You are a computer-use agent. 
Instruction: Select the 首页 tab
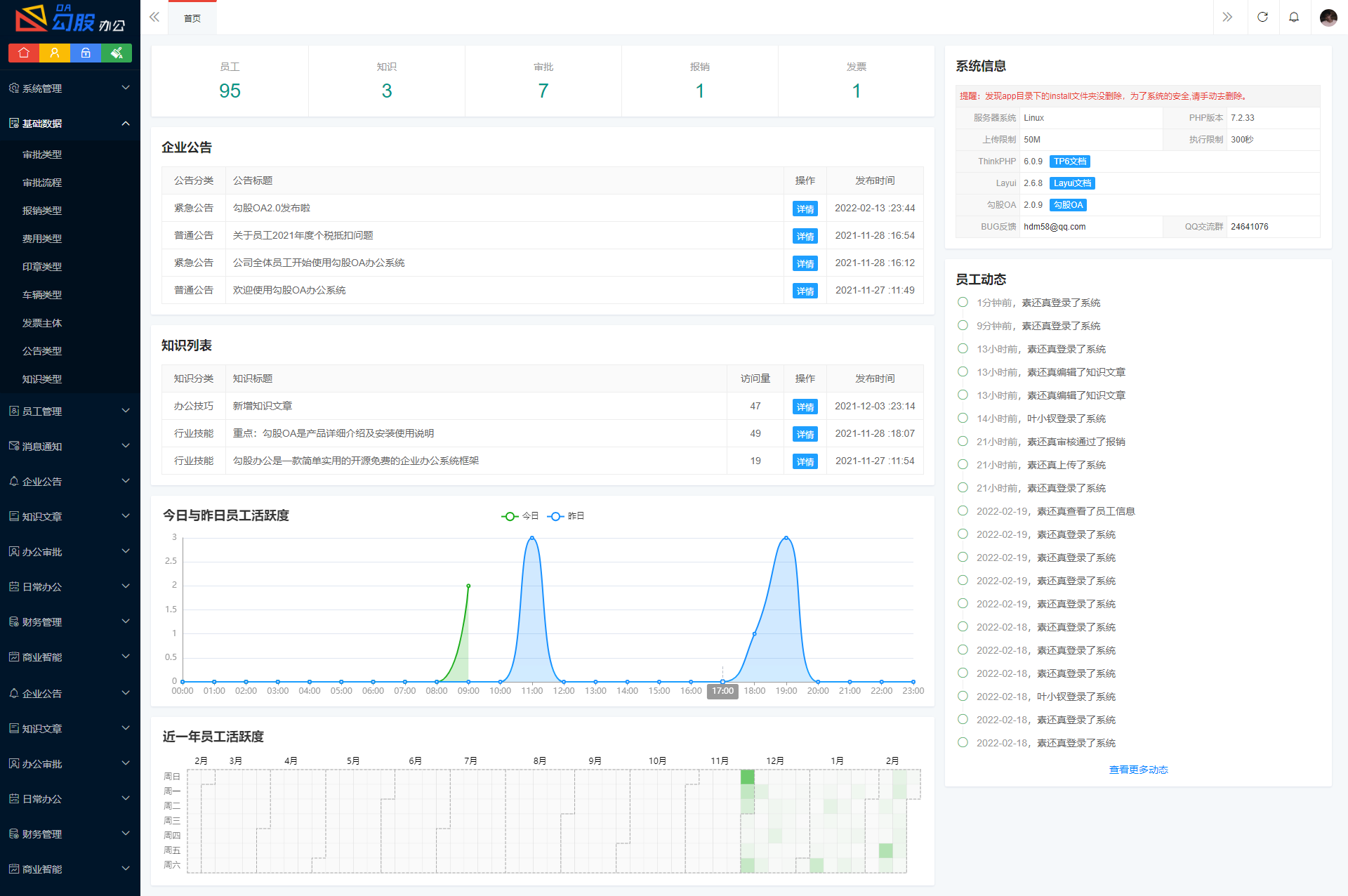tap(192, 18)
